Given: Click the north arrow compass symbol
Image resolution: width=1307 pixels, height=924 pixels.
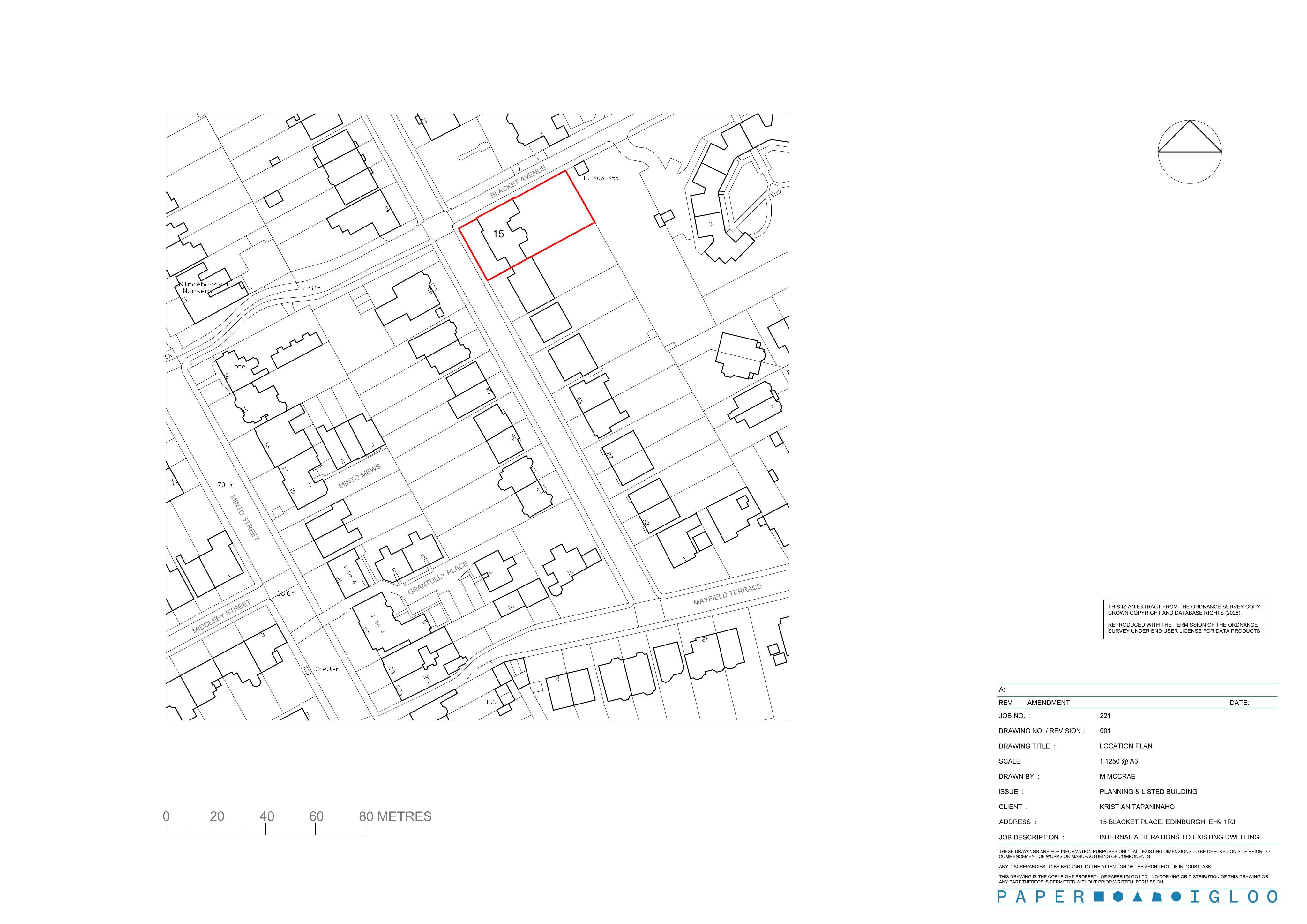Looking at the screenshot, I should pos(1190,152).
